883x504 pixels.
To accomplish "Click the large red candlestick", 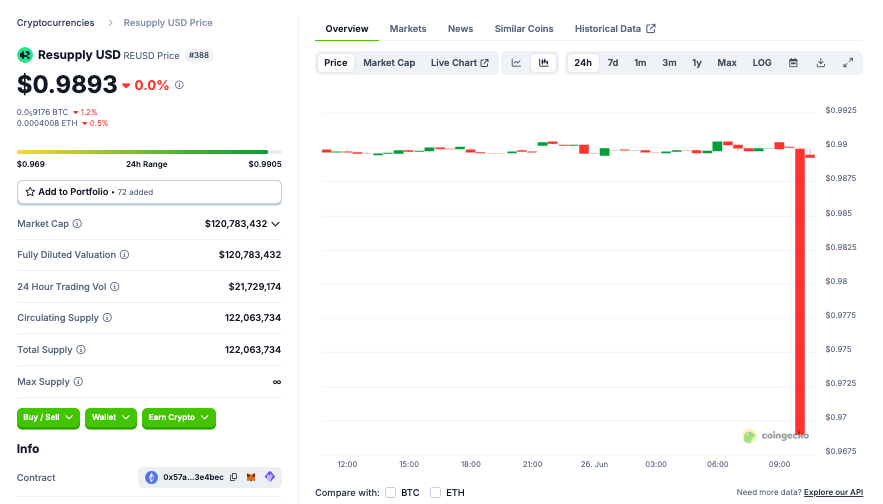I will point(800,290).
